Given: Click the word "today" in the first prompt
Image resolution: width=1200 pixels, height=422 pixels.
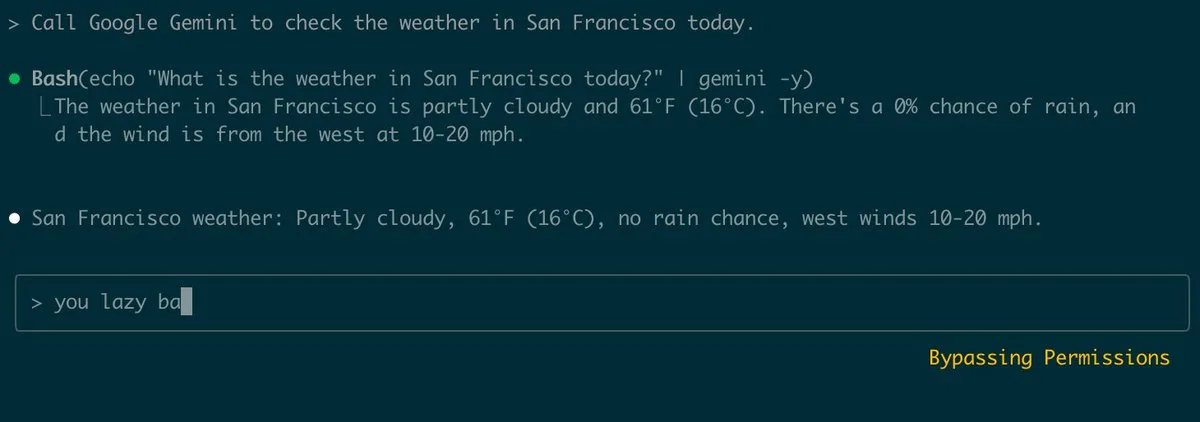Looking at the screenshot, I should (x=716, y=24).
